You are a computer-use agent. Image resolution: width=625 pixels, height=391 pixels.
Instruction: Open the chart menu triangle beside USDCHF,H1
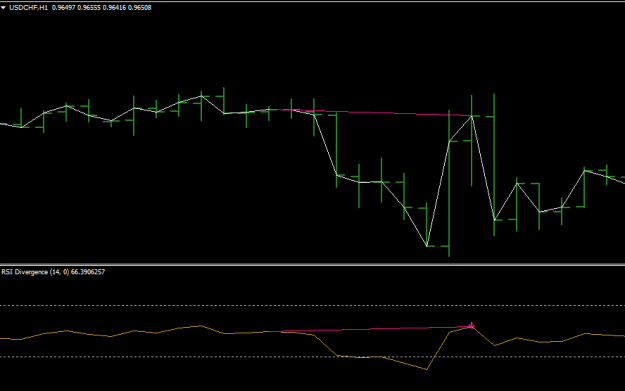[x=3, y=8]
